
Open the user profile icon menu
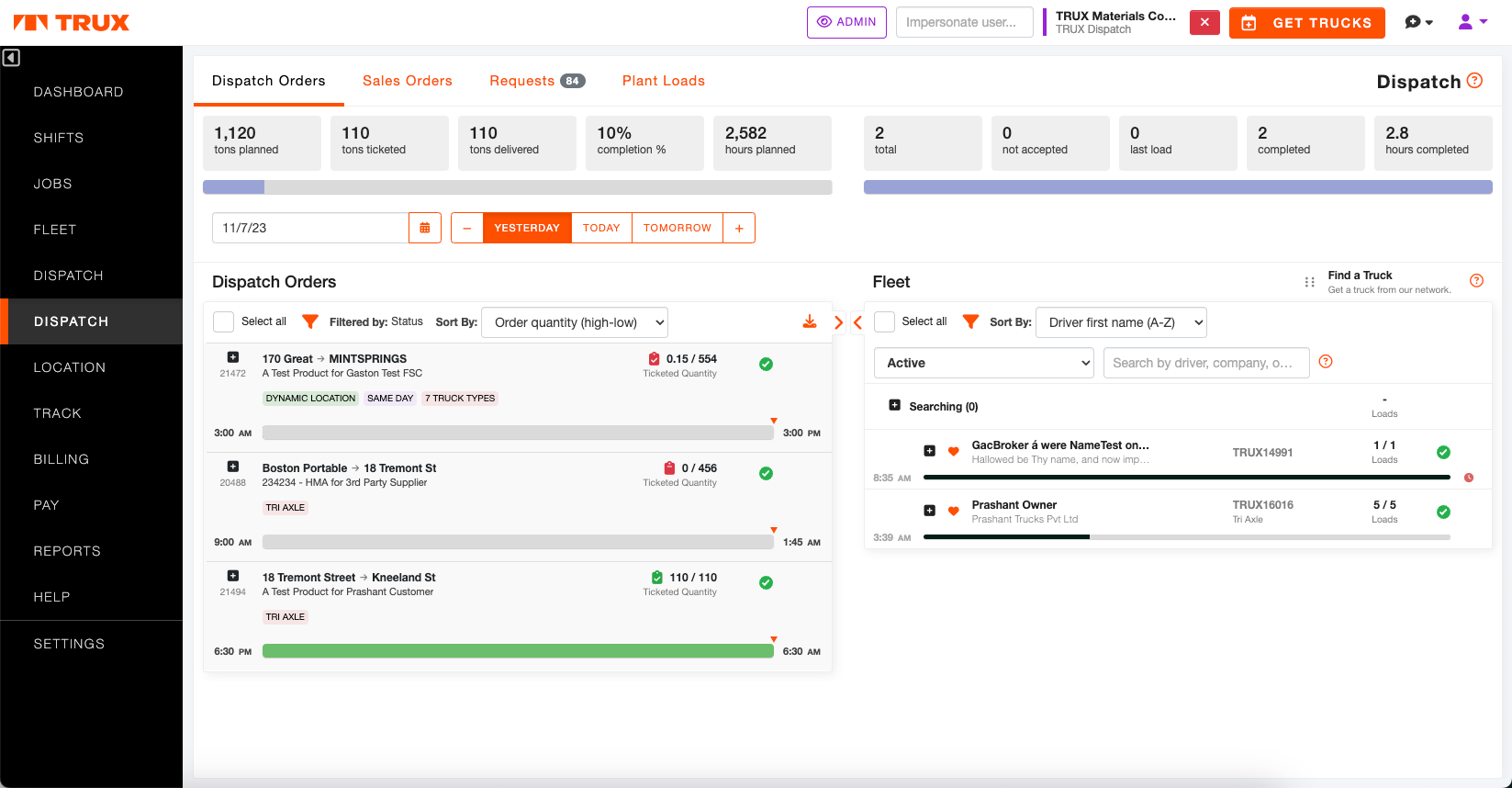(x=1472, y=22)
